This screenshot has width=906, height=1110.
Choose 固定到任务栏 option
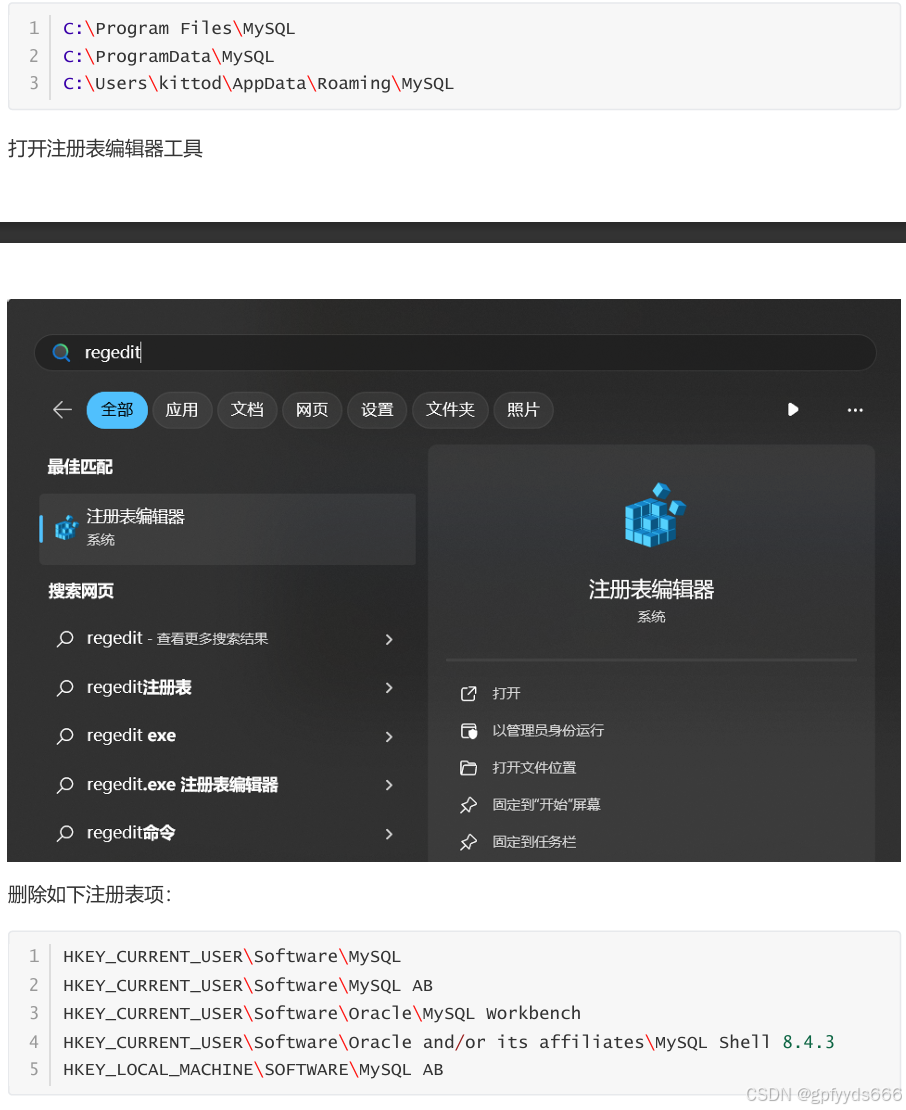coord(534,842)
